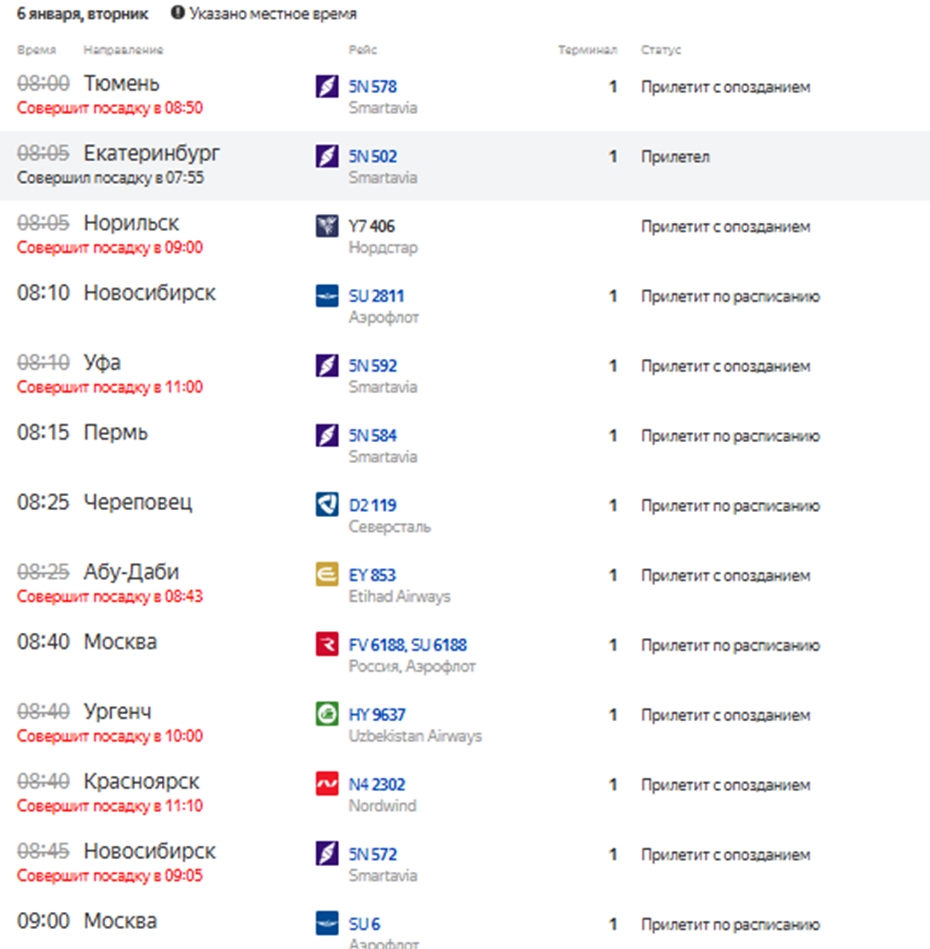Click the Etihad Airways logo for EY 853
This screenshot has width=930, height=949.
tap(327, 576)
